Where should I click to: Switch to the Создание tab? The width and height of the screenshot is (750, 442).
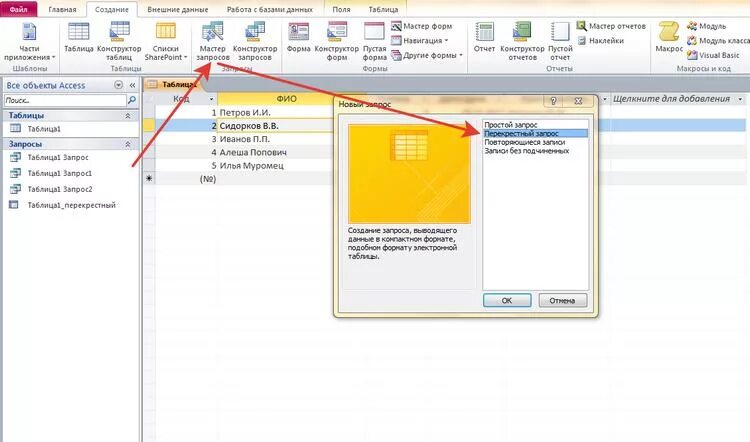pyautogui.click(x=111, y=10)
